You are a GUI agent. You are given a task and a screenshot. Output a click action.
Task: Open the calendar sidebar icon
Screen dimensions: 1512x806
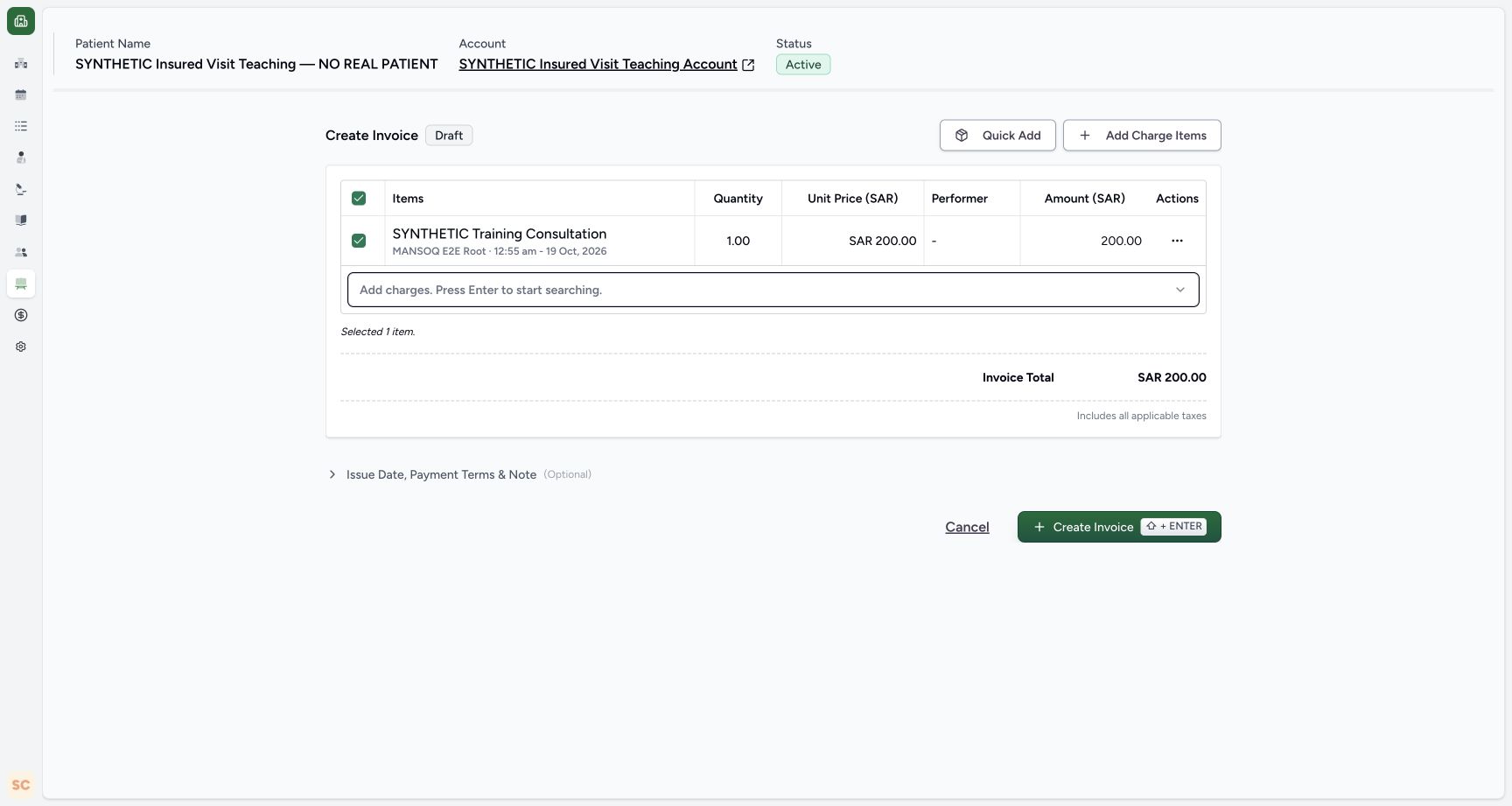[21, 95]
